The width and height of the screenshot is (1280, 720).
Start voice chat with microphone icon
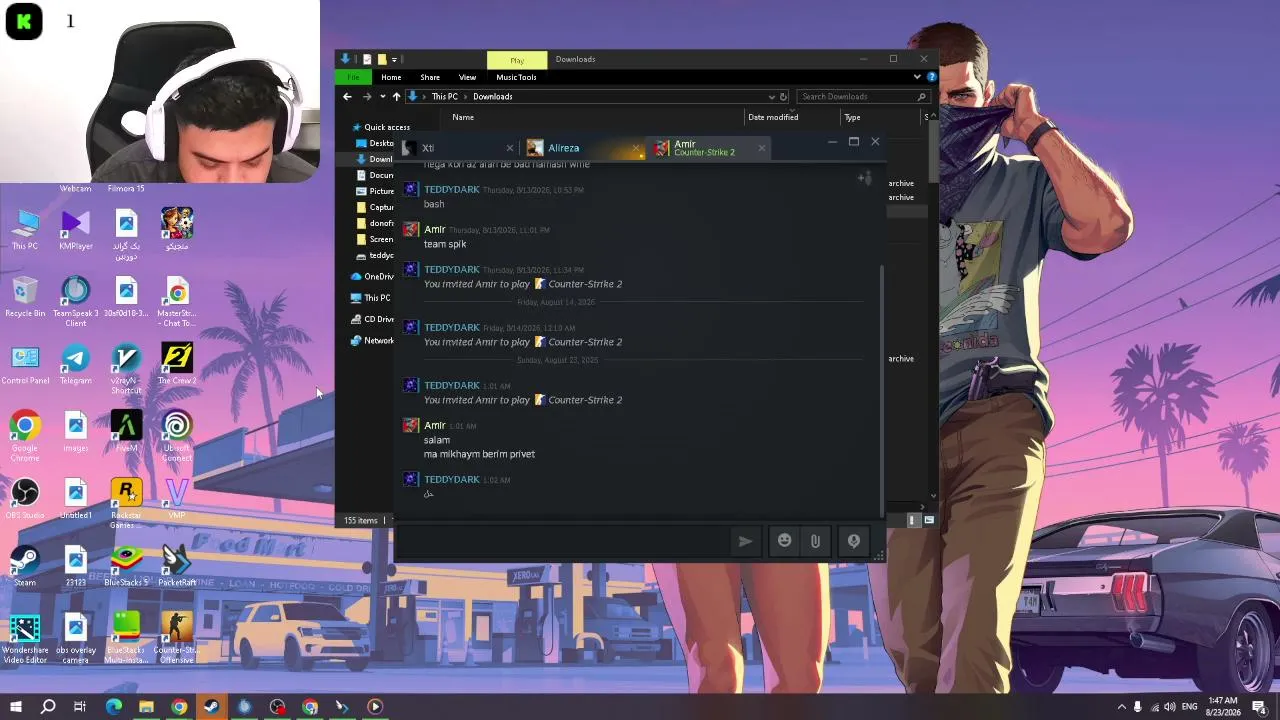pyautogui.click(x=854, y=541)
